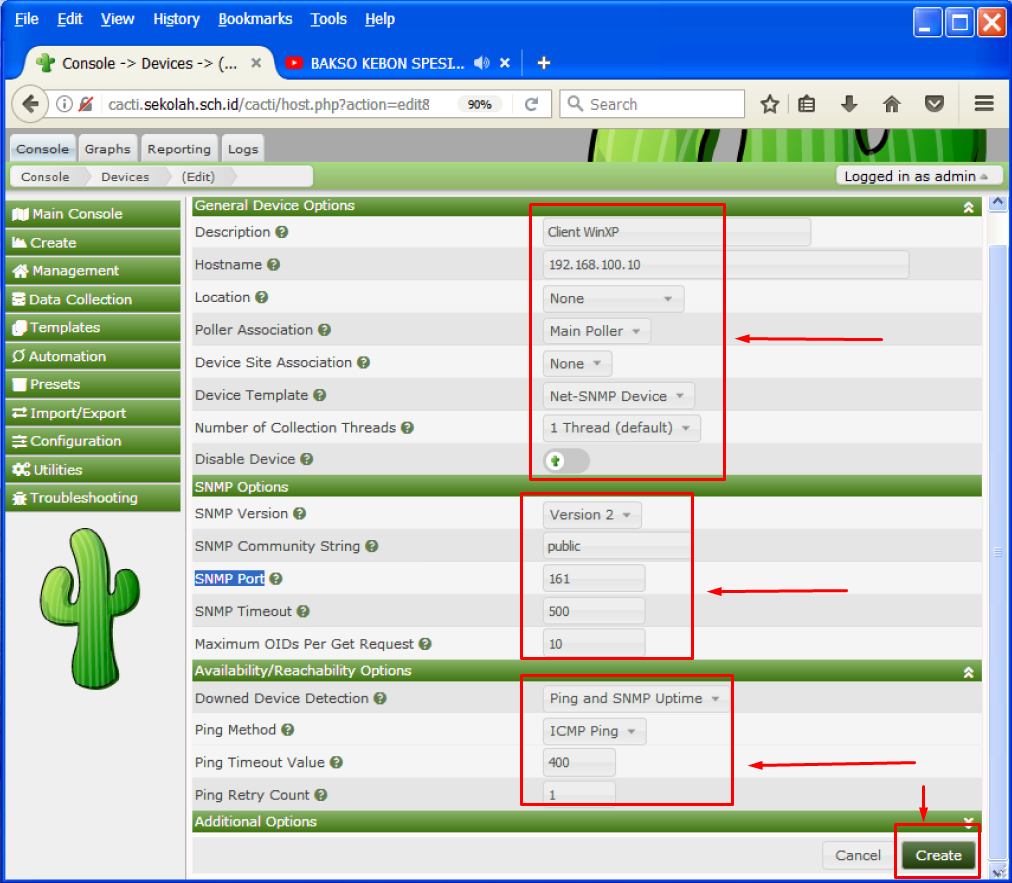Expand the Device Template dropdown
Image resolution: width=1012 pixels, height=883 pixels.
point(618,396)
